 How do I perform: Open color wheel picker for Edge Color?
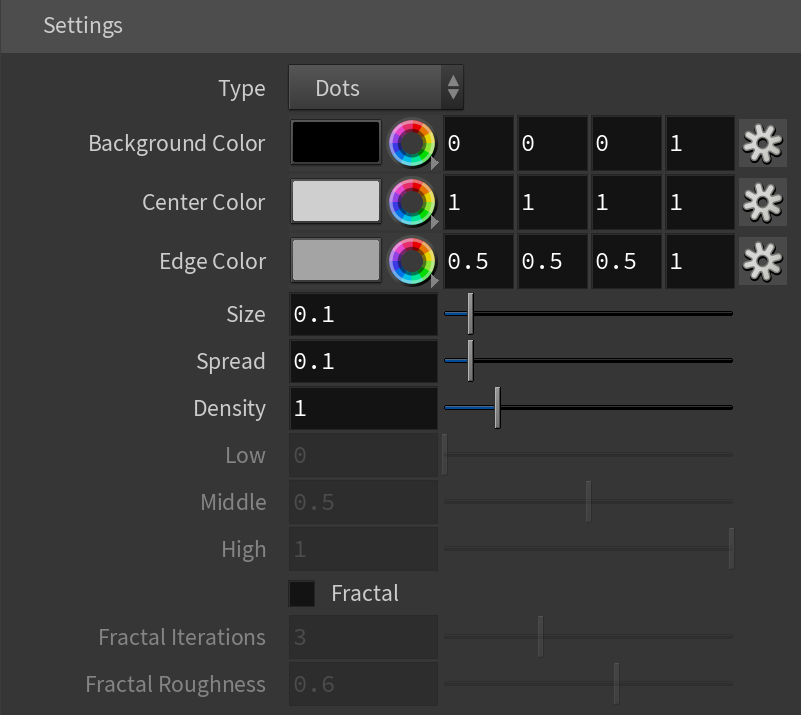tap(412, 261)
